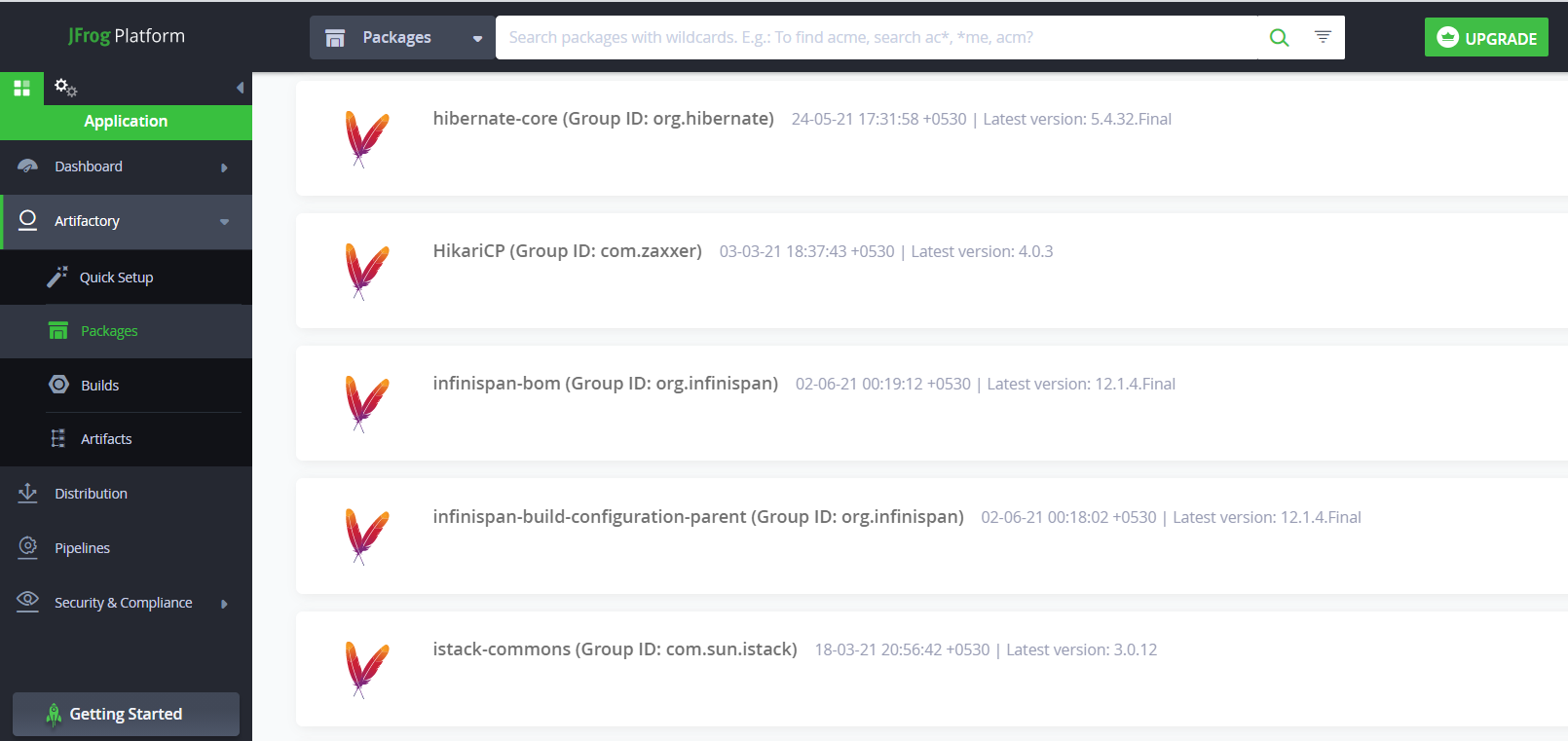Expand Security & Compliance submenu arrow
The height and width of the screenshot is (741, 1568).
click(224, 604)
